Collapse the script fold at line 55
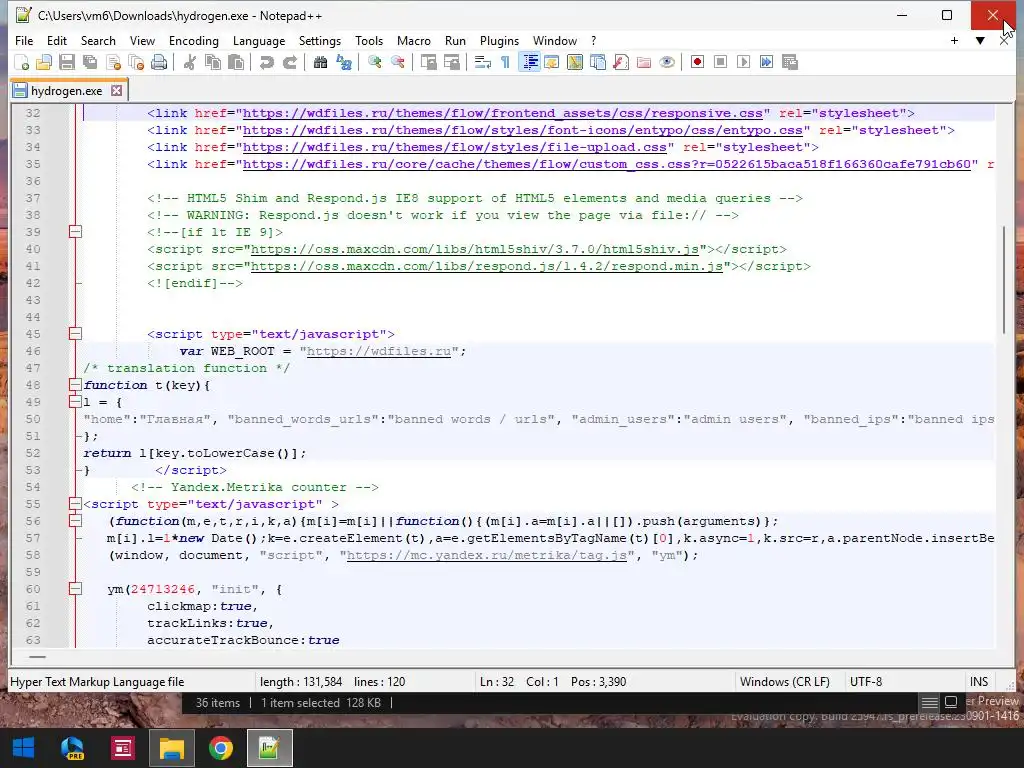 (75, 504)
